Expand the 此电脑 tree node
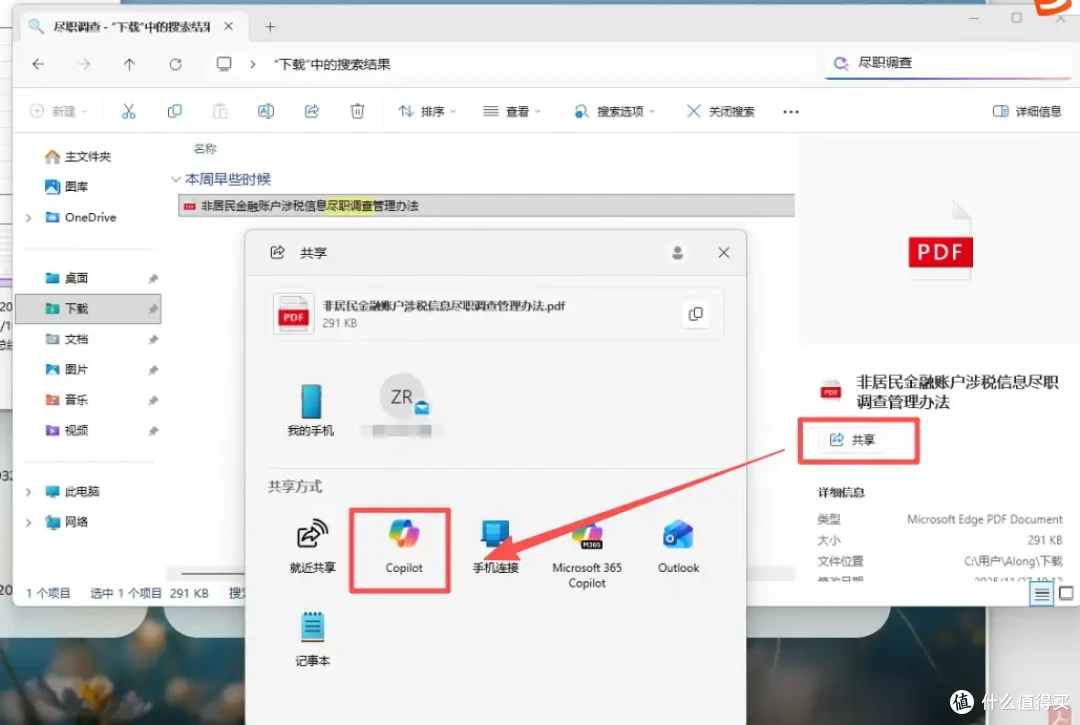Image resolution: width=1080 pixels, height=725 pixels. [x=28, y=492]
